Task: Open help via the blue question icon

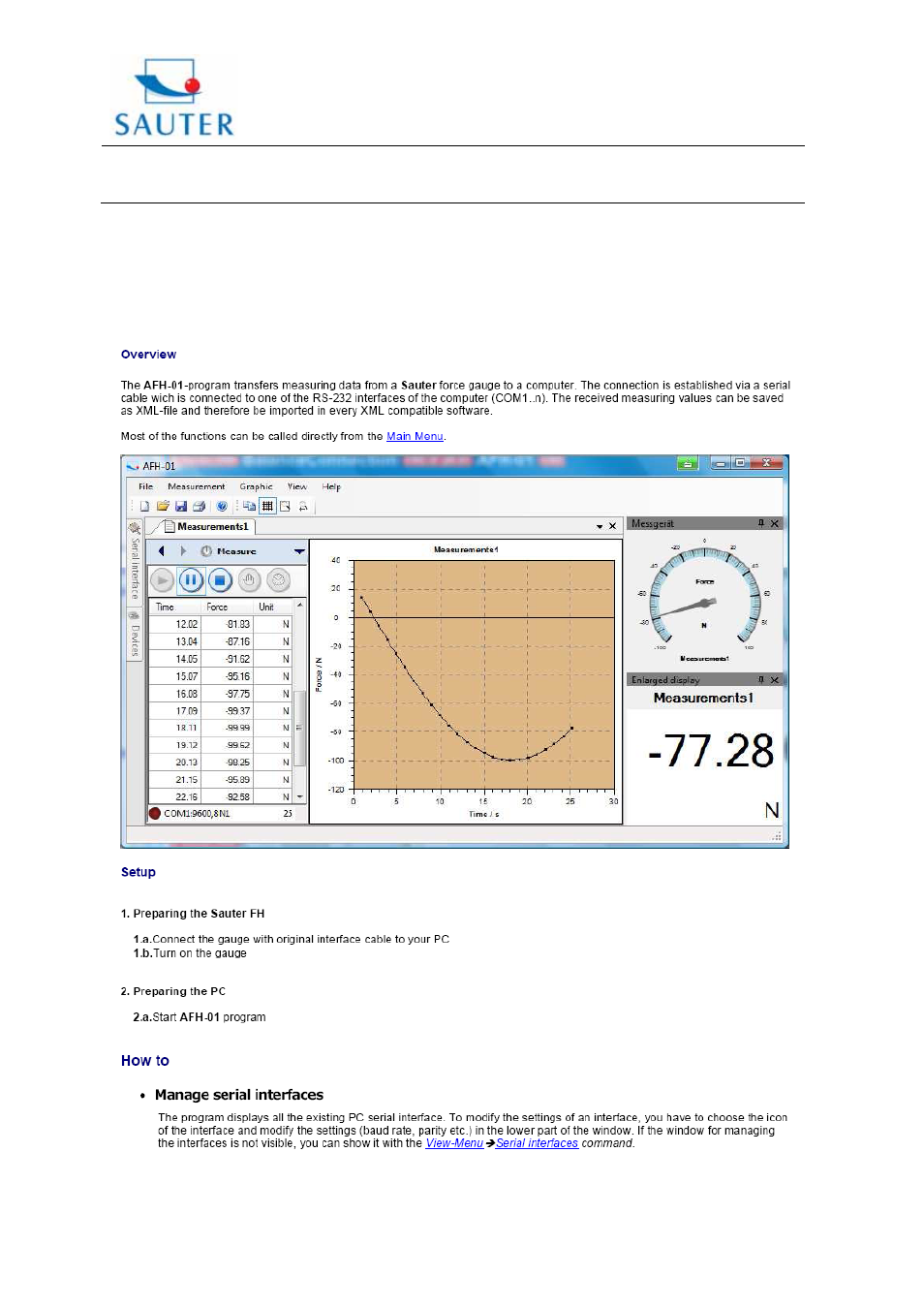Action: coord(222,506)
